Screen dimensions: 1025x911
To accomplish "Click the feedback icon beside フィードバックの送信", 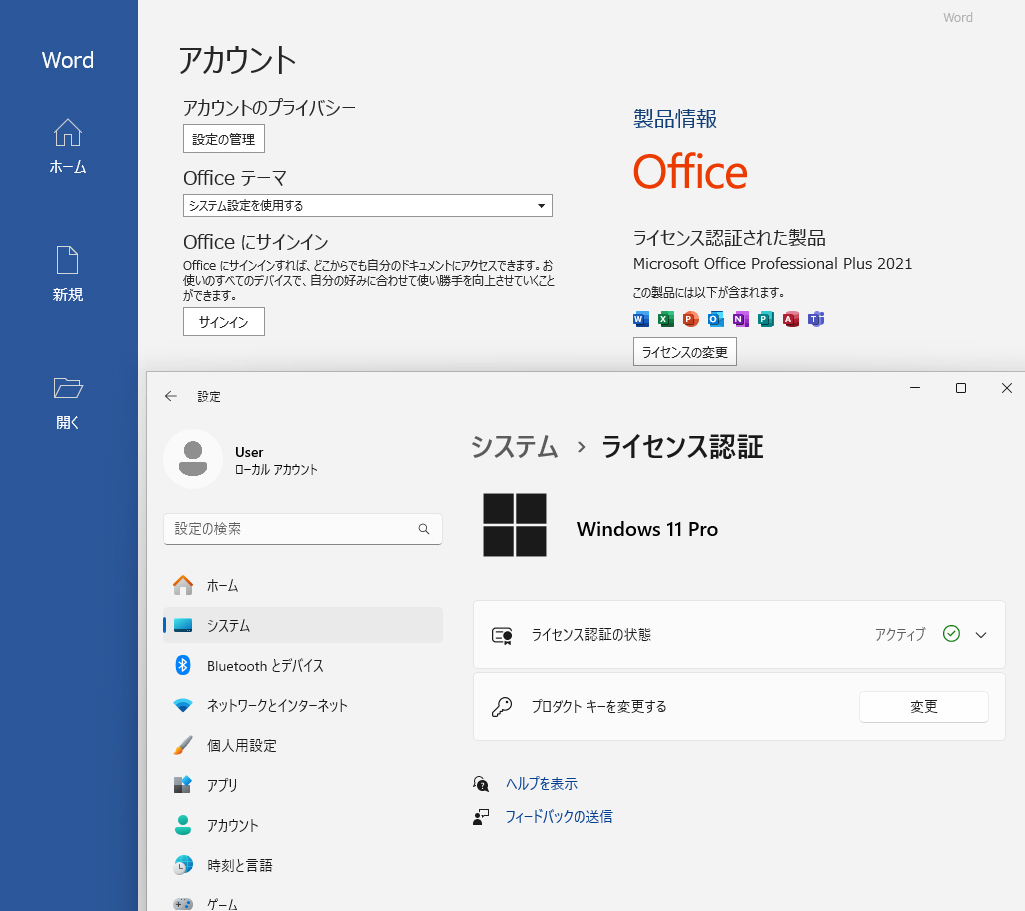I will [x=481, y=817].
